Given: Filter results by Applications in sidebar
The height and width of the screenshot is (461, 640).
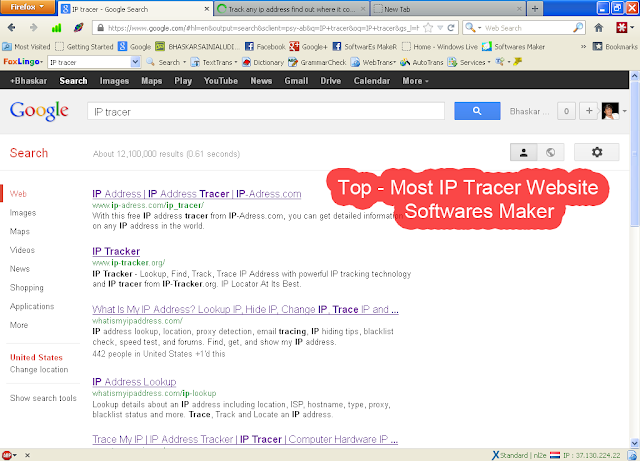Looking at the screenshot, I should pos(32,306).
